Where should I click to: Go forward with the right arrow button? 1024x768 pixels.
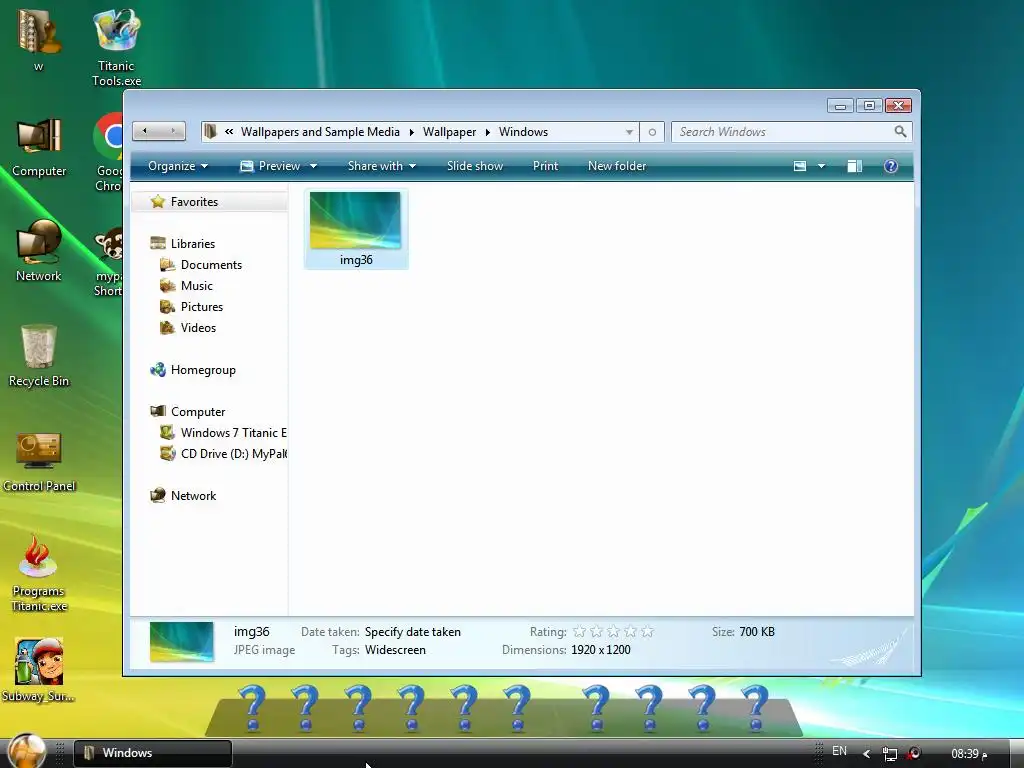tap(172, 131)
